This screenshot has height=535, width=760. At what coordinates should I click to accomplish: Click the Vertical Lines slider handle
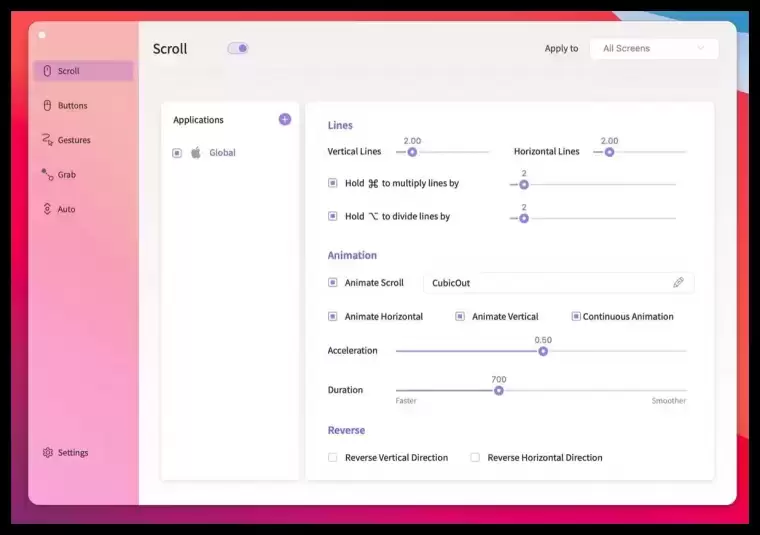pos(412,152)
